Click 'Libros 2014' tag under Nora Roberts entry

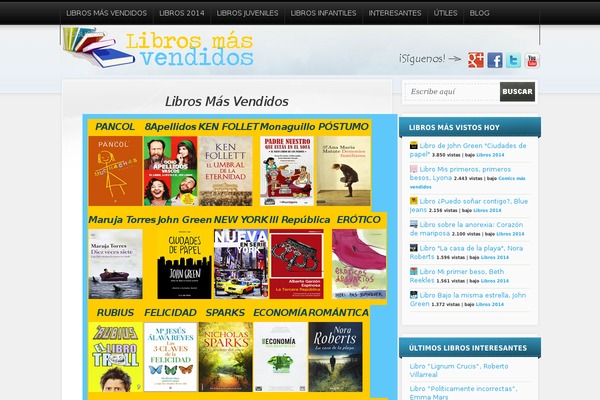click(495, 258)
